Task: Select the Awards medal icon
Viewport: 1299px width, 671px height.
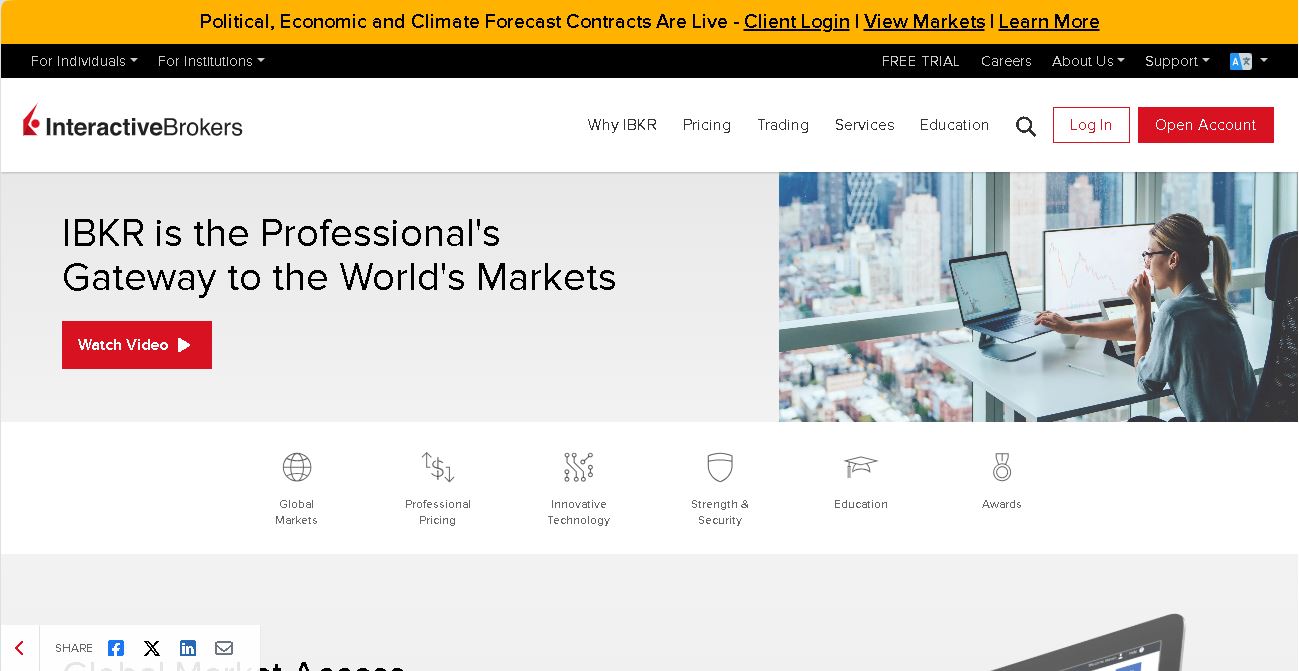Action: pos(1002,467)
